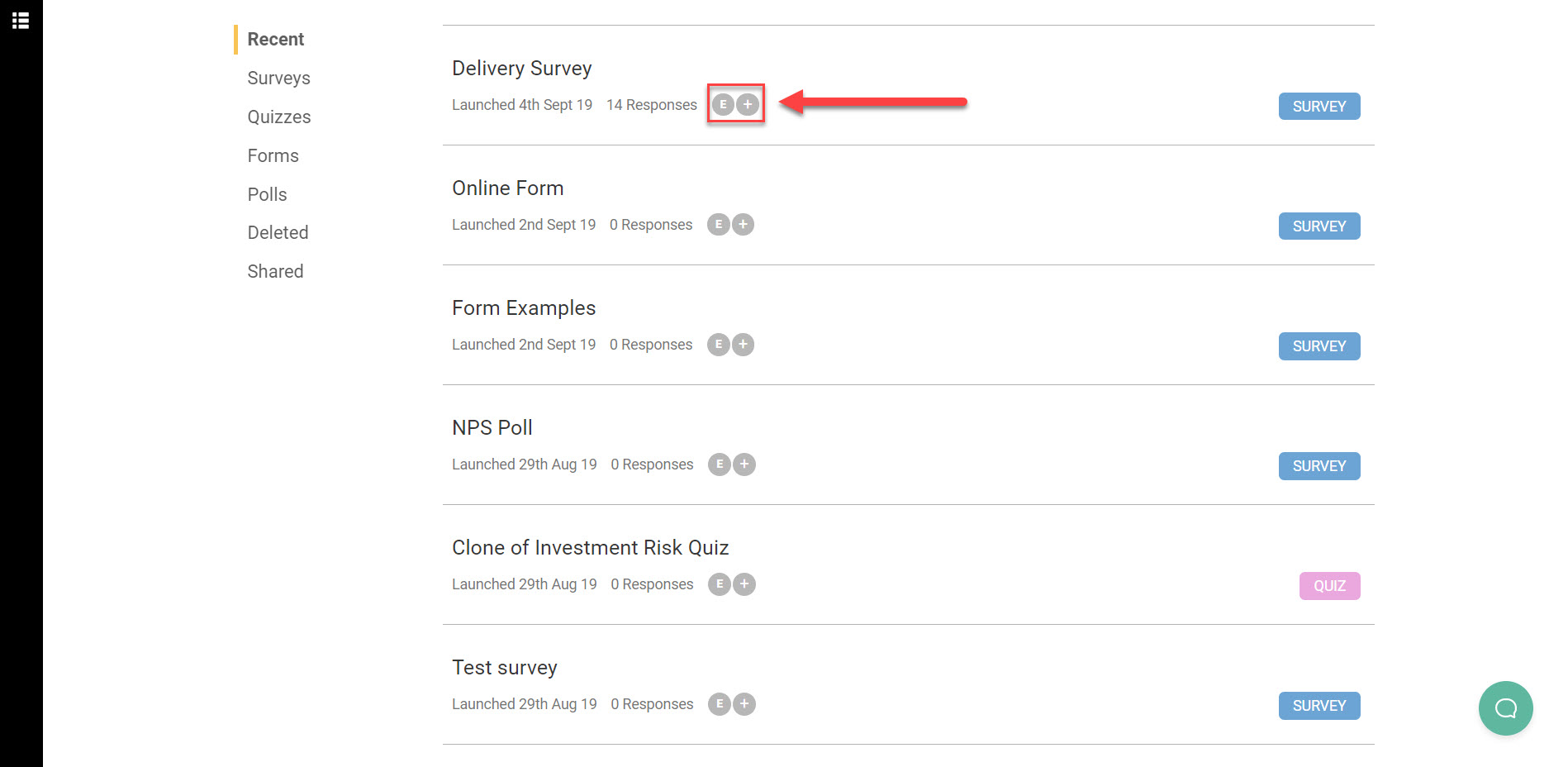
Task: Click the SURVEY tag on NPS Poll
Action: click(1319, 465)
